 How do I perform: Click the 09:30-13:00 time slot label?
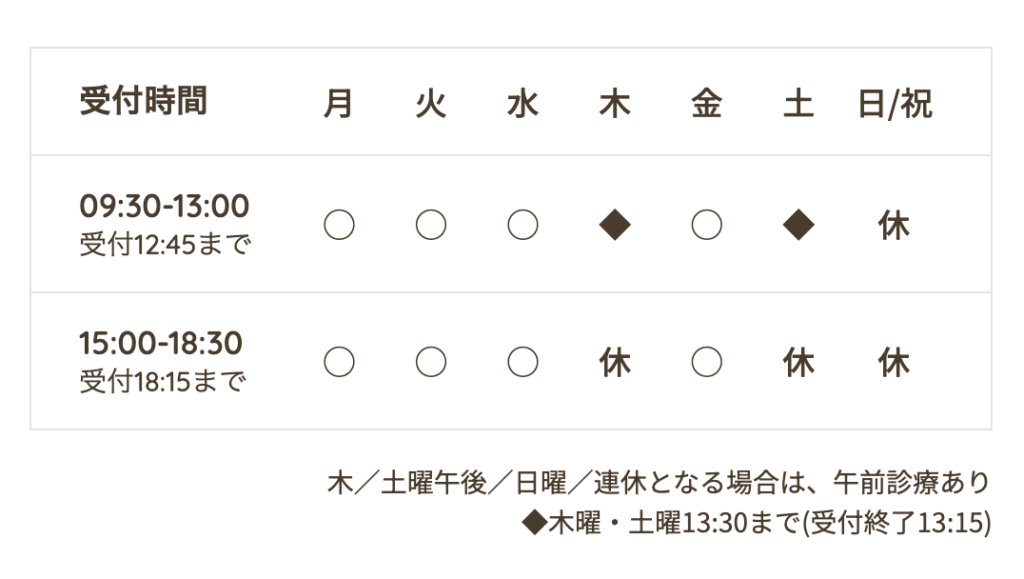pyautogui.click(x=164, y=207)
